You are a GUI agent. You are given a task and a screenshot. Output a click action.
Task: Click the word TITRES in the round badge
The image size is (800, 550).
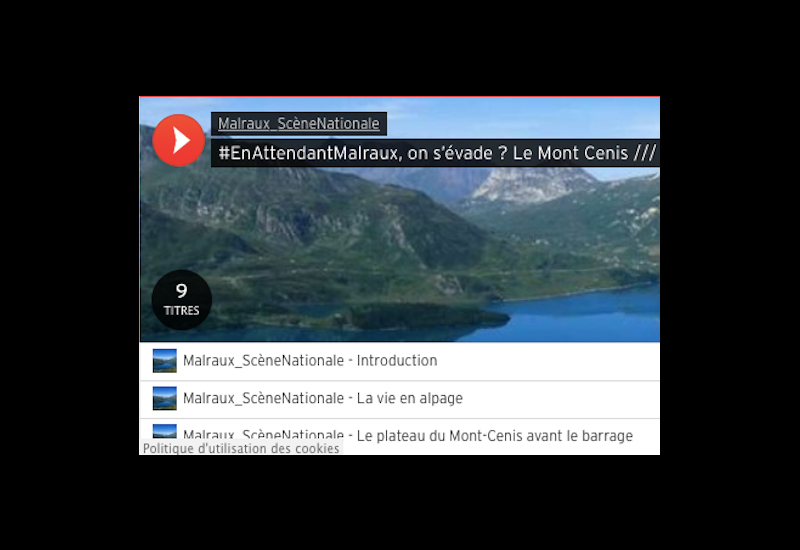point(182,310)
